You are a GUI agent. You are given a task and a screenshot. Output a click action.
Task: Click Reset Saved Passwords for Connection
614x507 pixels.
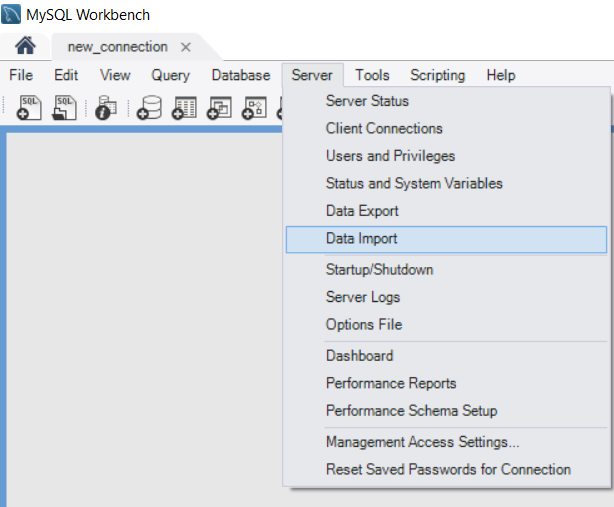coord(446,469)
